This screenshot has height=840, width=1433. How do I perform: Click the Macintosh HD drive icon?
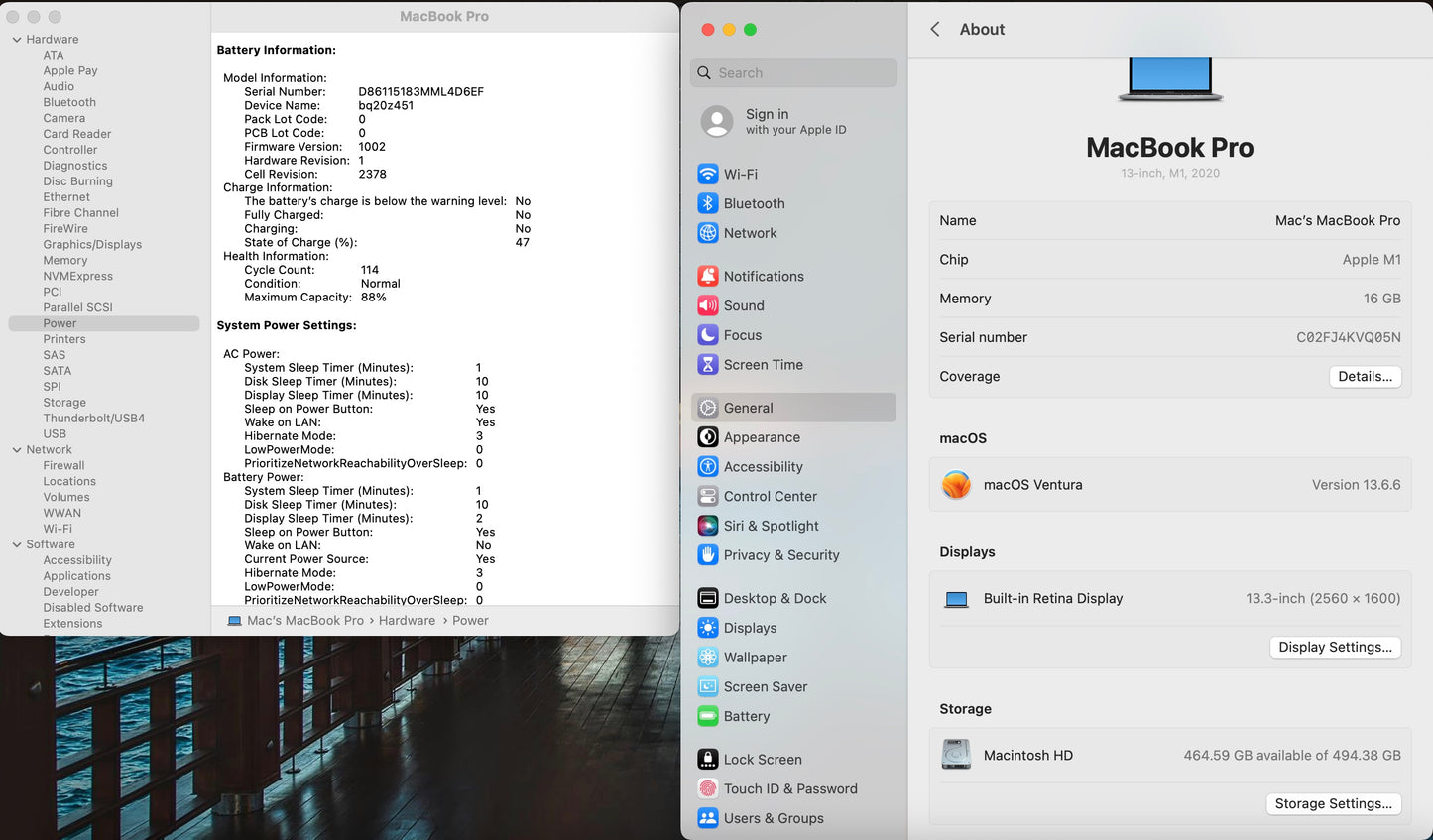click(x=956, y=755)
